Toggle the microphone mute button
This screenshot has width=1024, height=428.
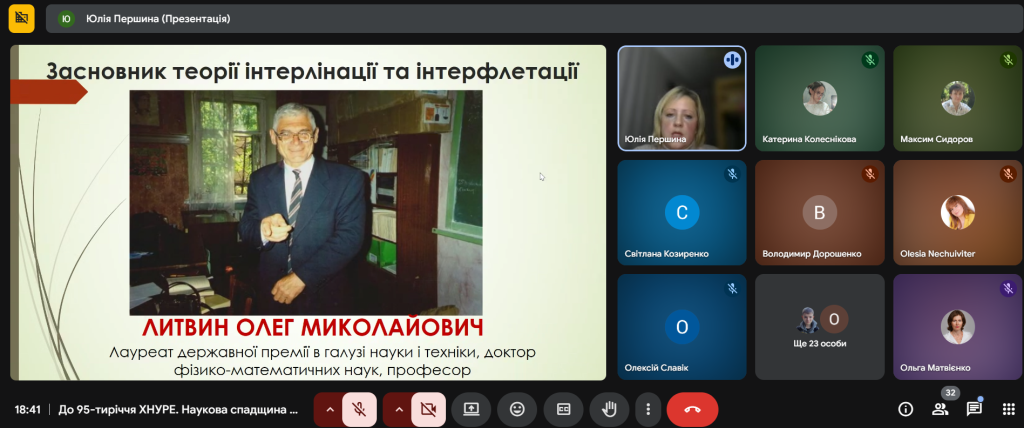point(359,410)
